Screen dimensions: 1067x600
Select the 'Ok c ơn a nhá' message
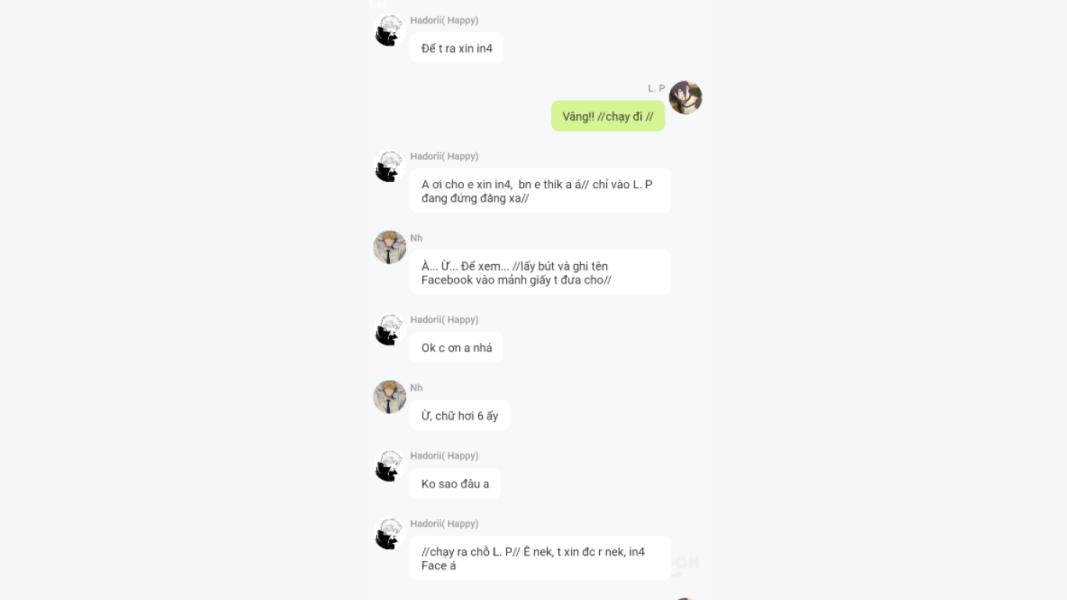457,348
